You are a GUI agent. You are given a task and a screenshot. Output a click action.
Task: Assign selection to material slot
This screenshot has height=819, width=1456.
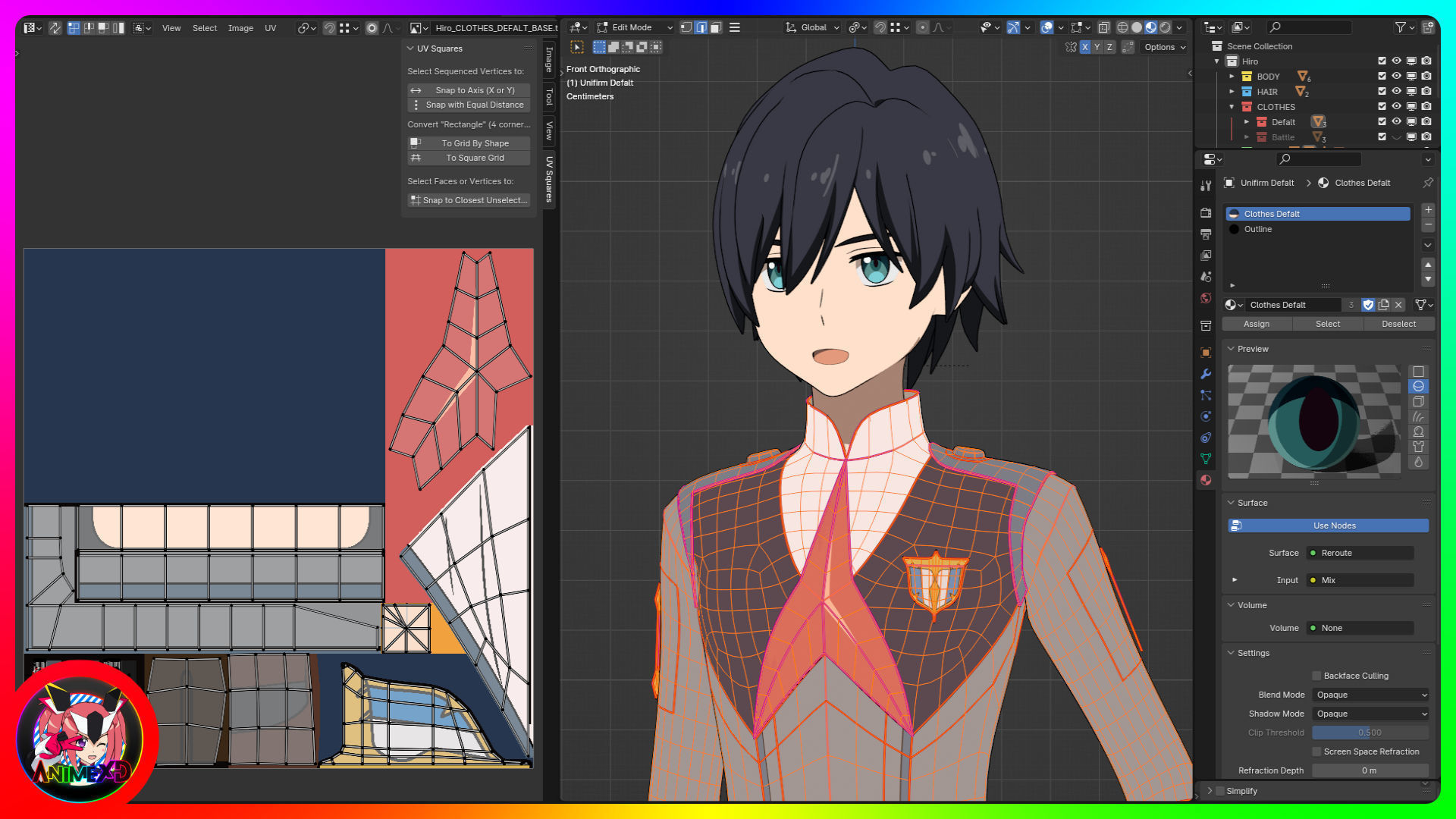pos(1257,324)
